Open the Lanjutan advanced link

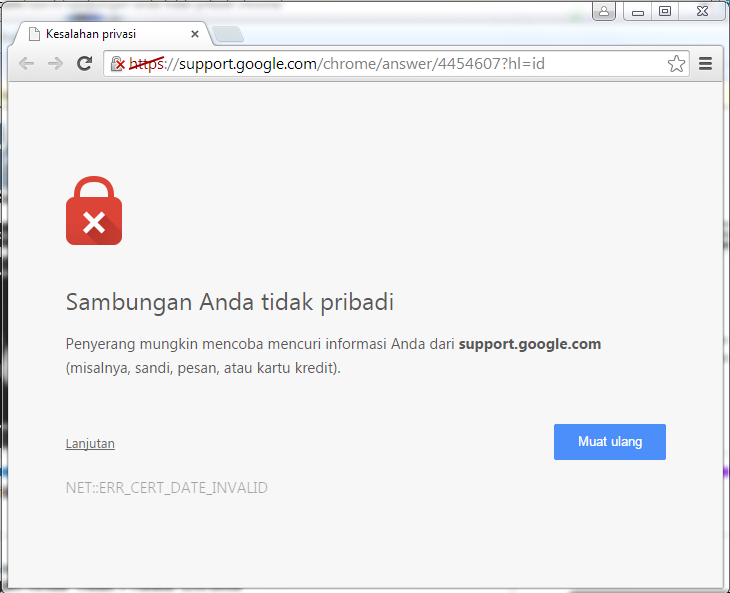coord(90,444)
